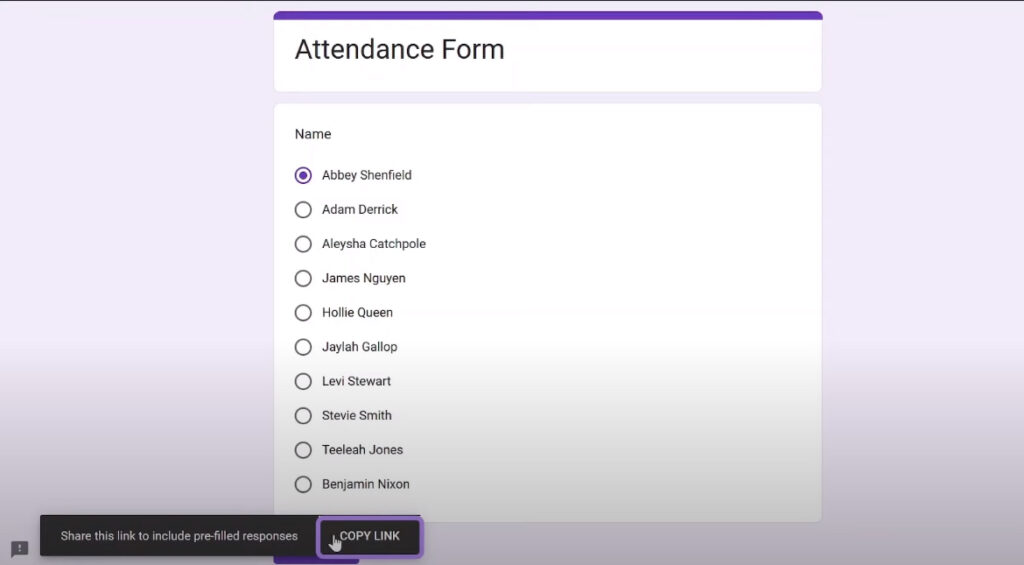Open the feedback report icon
Screen dimensions: 1024x565
(19, 549)
